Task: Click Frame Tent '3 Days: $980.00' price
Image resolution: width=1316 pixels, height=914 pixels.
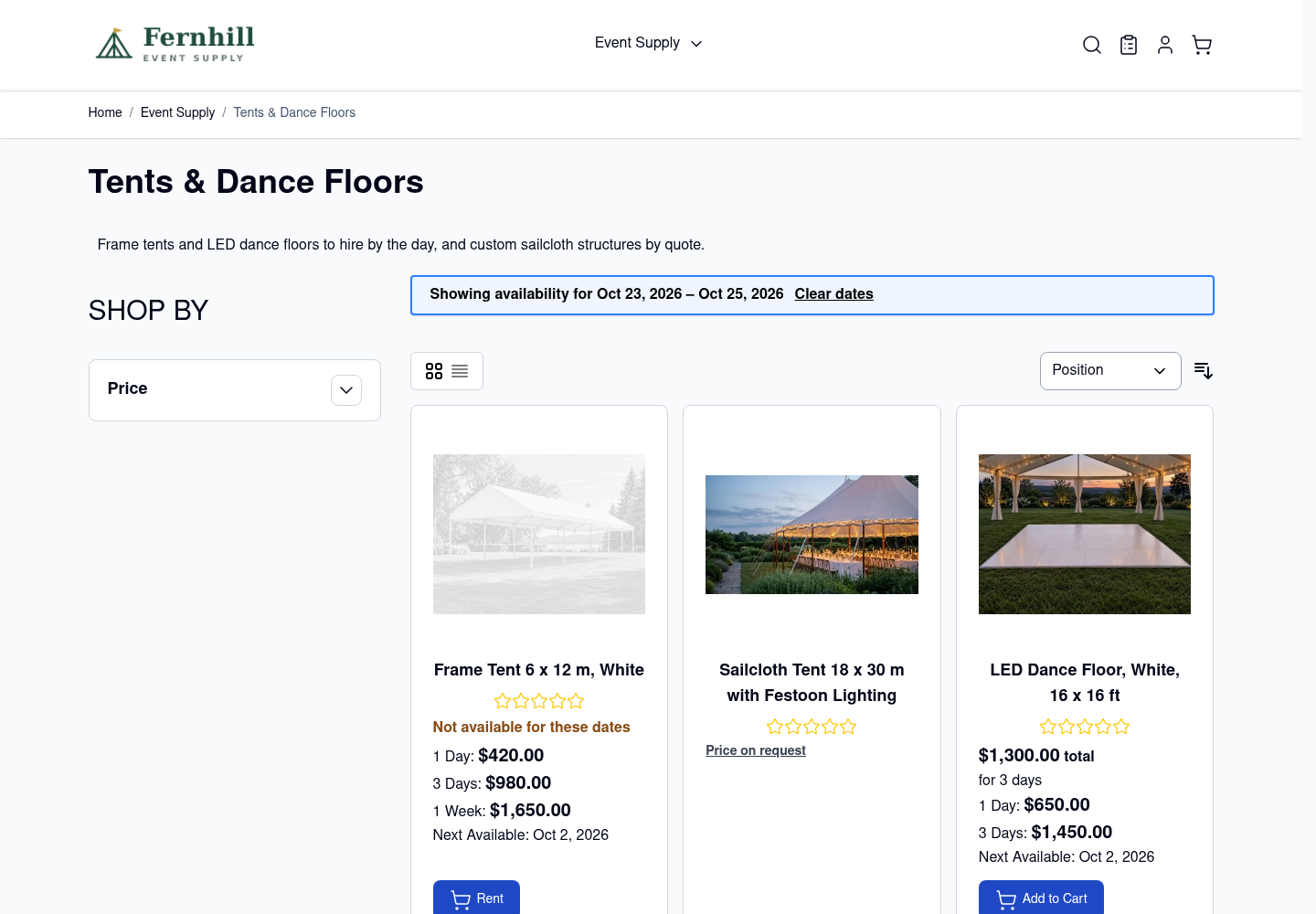Action: [493, 783]
